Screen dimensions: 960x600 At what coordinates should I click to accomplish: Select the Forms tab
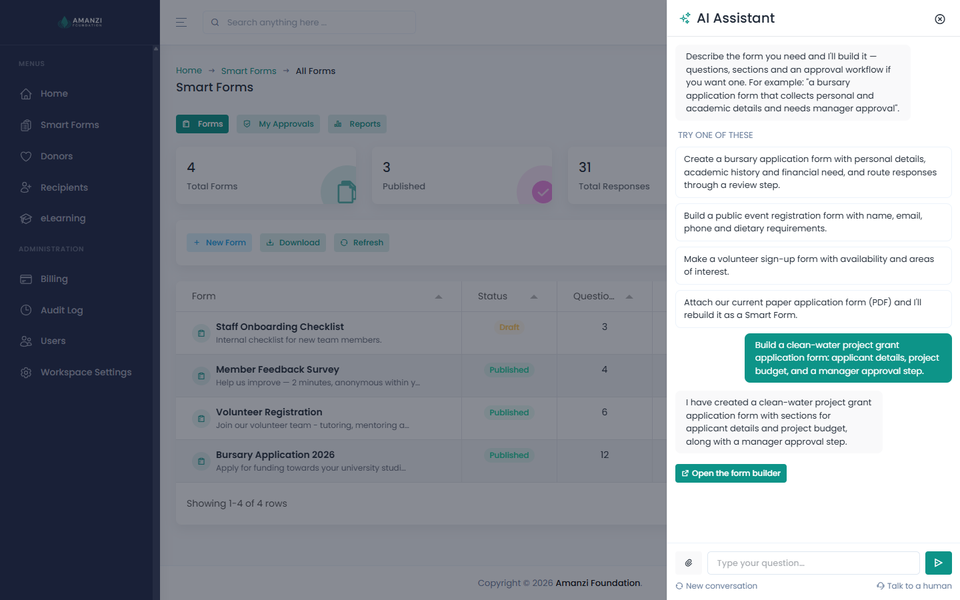202,124
